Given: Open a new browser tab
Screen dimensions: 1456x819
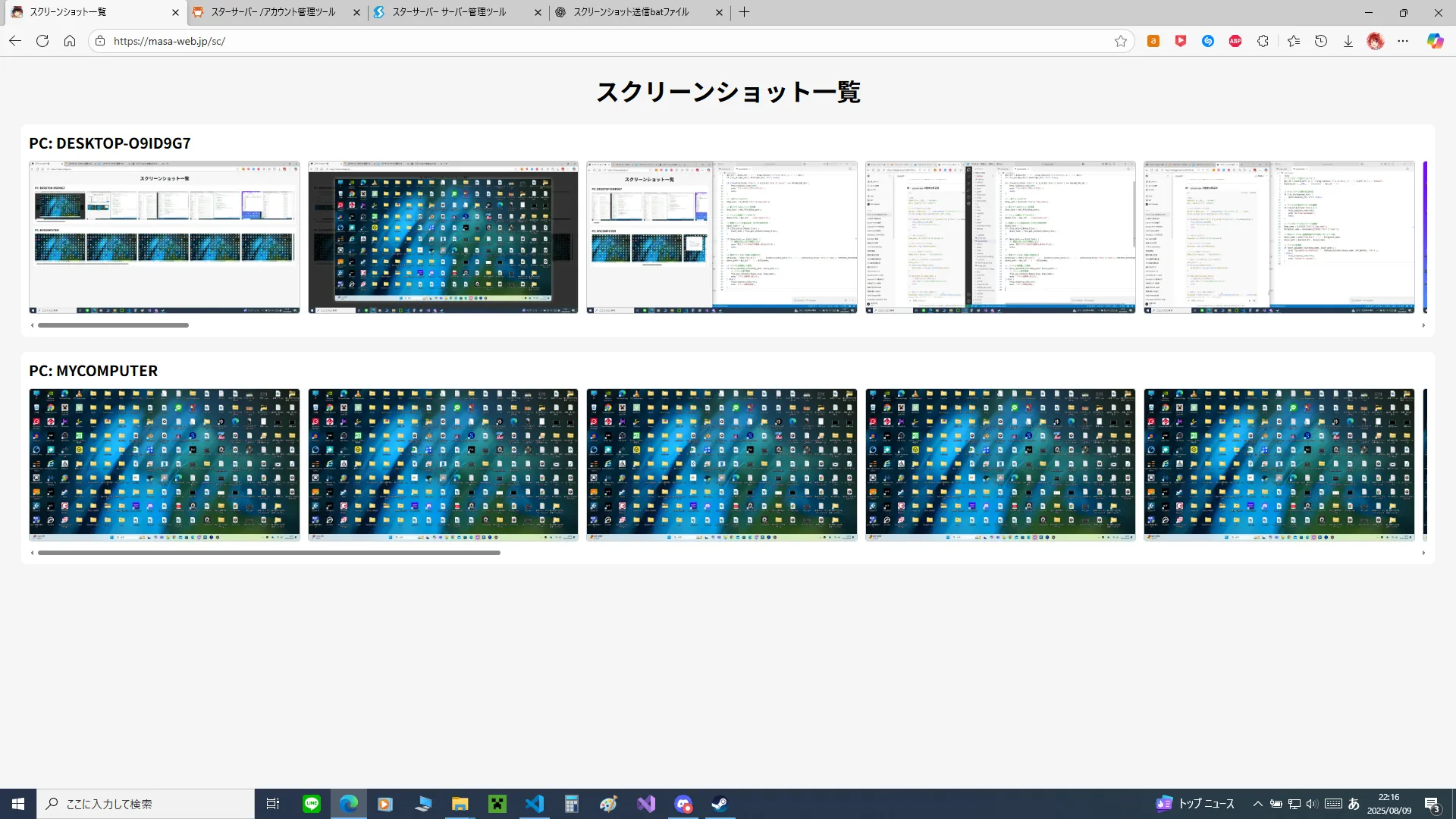Looking at the screenshot, I should point(744,12).
